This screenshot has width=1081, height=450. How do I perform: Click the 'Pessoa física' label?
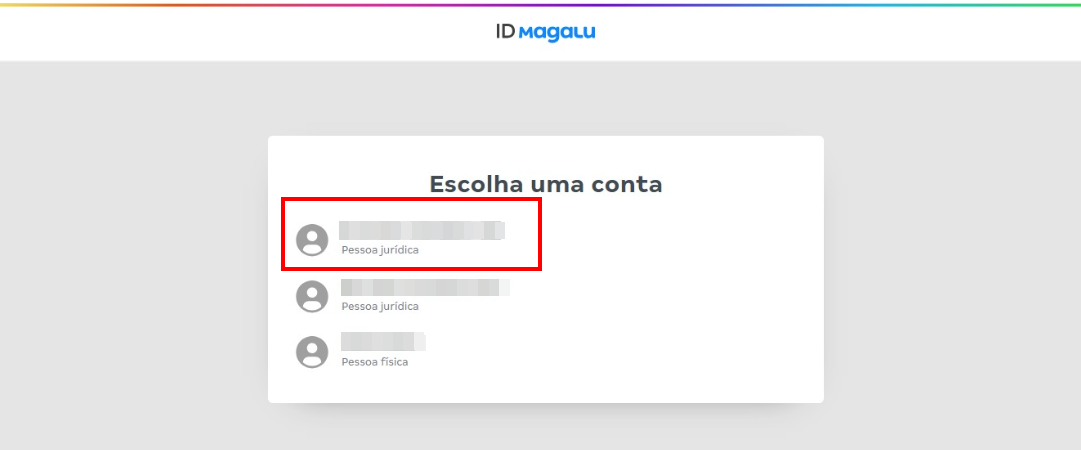tap(375, 362)
